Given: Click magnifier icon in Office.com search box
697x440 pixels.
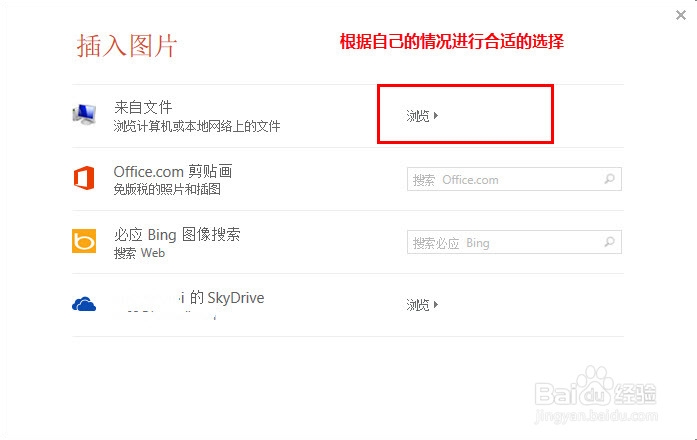Looking at the screenshot, I should [x=609, y=179].
